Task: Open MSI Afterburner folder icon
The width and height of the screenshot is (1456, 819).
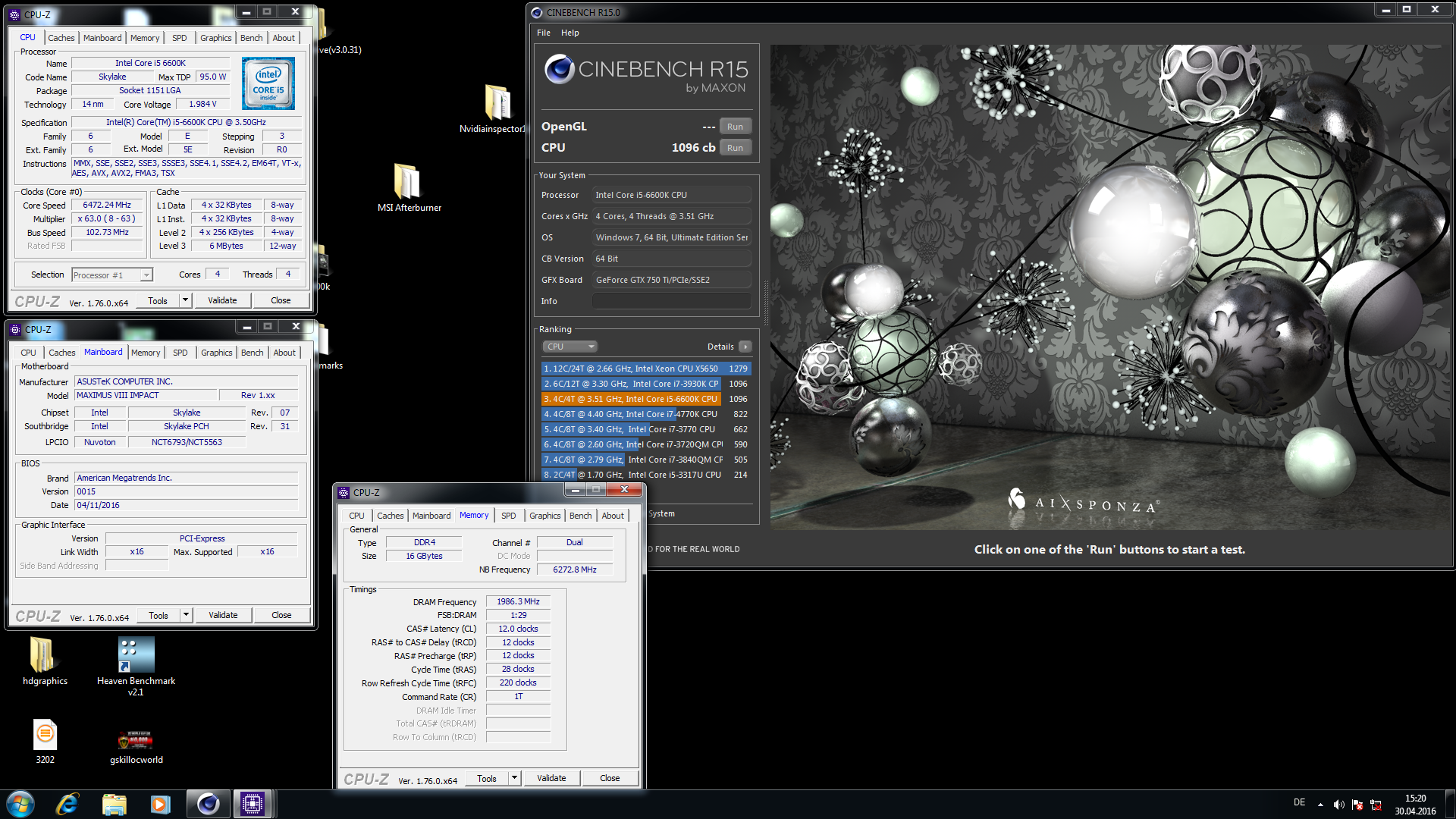Action: pyautogui.click(x=407, y=182)
